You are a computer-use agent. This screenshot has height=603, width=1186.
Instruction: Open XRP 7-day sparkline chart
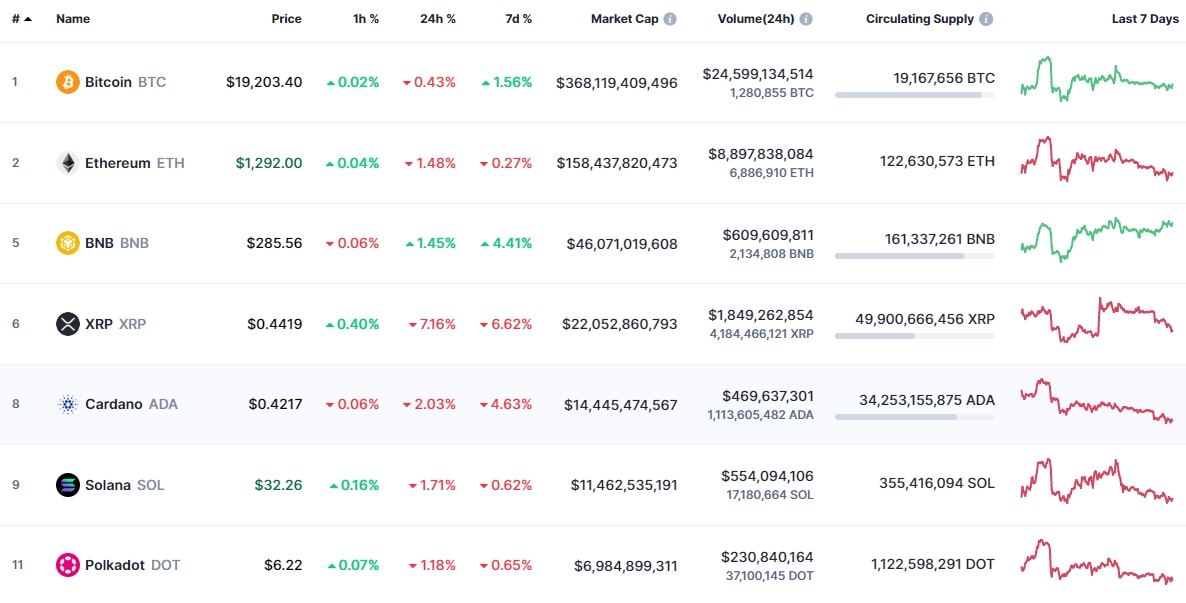click(x=1097, y=320)
